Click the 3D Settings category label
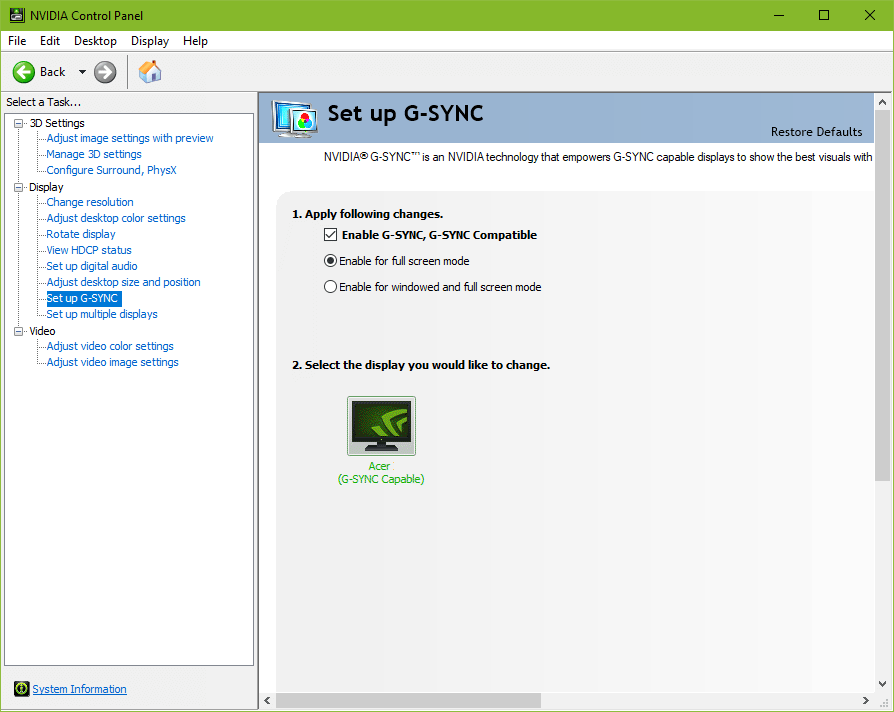894x712 pixels. click(57, 123)
